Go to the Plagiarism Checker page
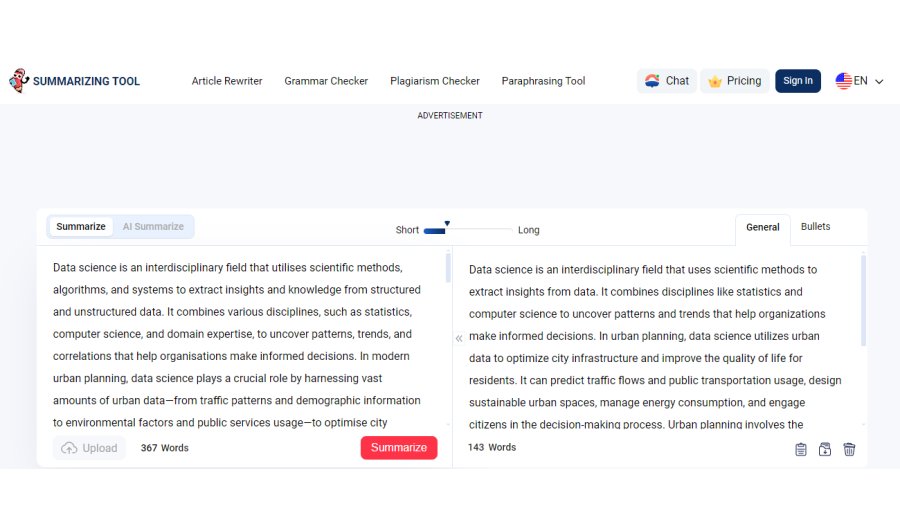 pos(435,81)
